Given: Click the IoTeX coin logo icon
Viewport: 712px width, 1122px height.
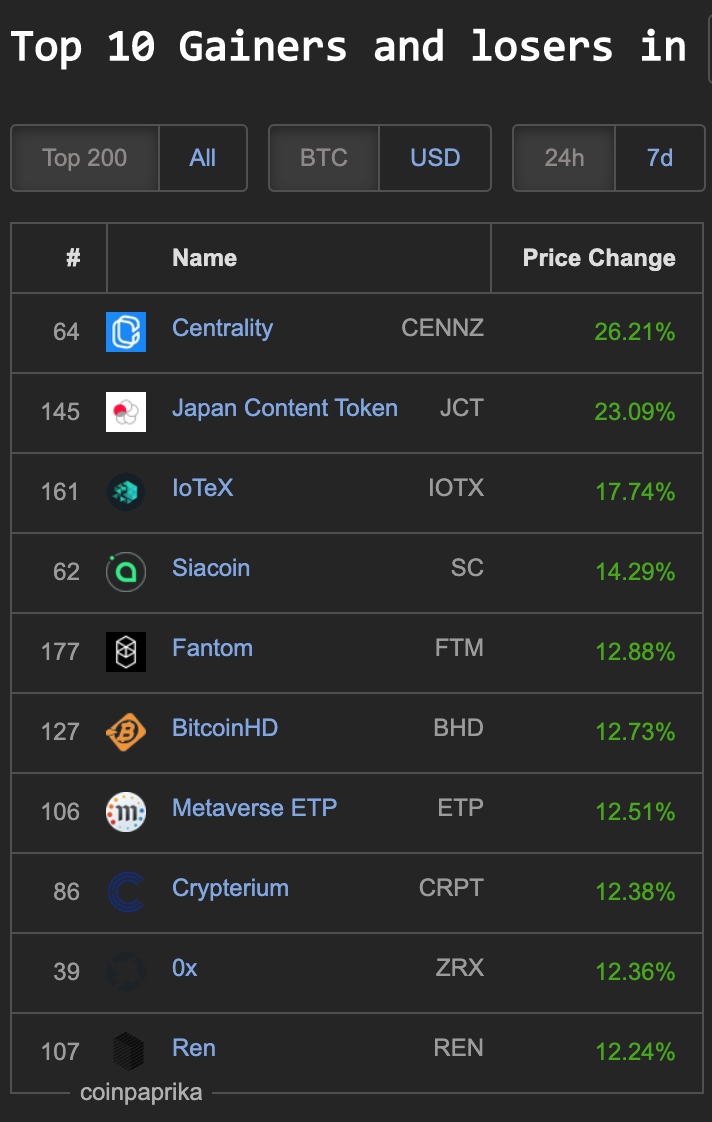Looking at the screenshot, I should [126, 492].
